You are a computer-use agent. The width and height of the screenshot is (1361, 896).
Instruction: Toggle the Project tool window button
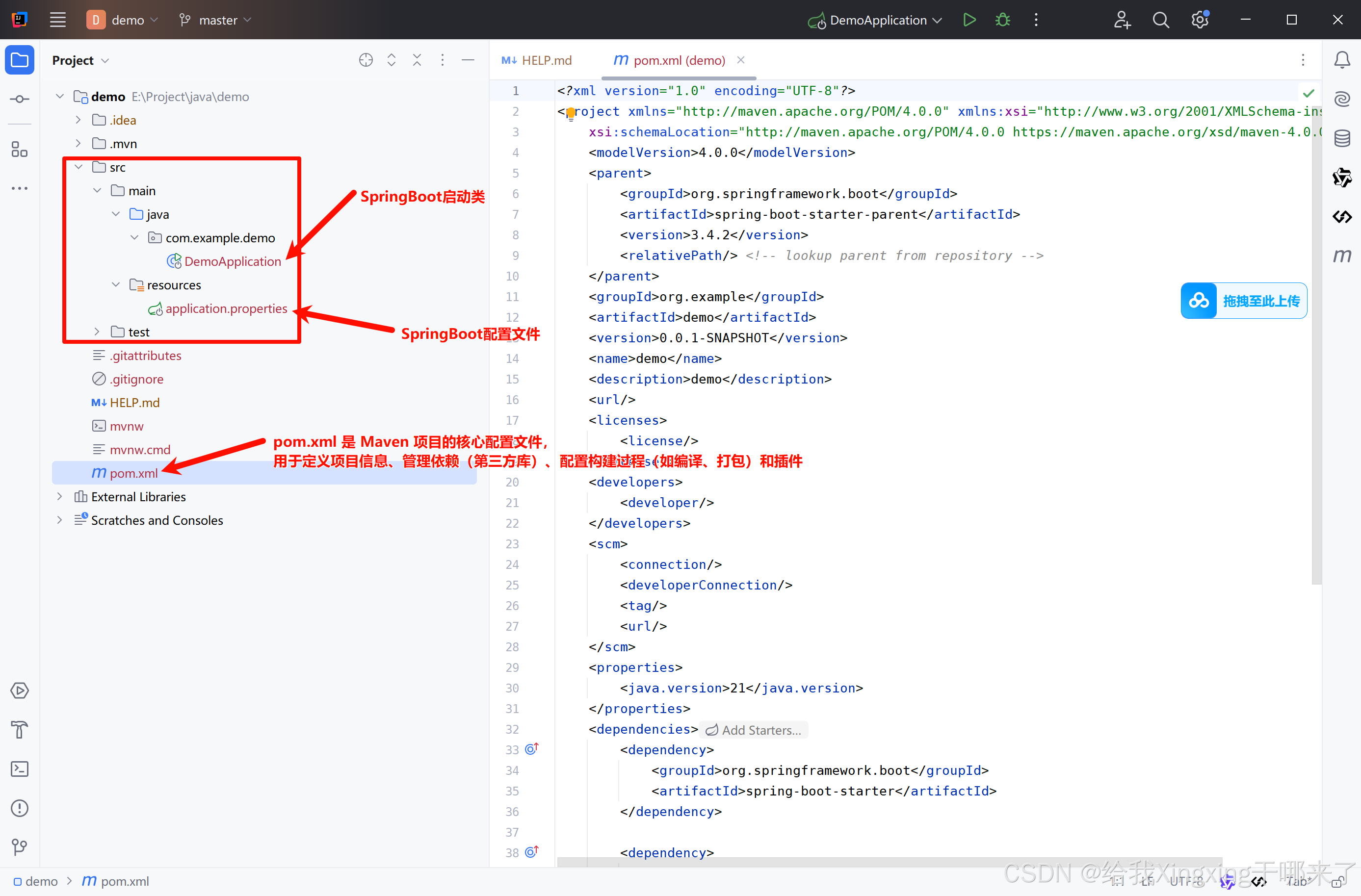coord(20,60)
